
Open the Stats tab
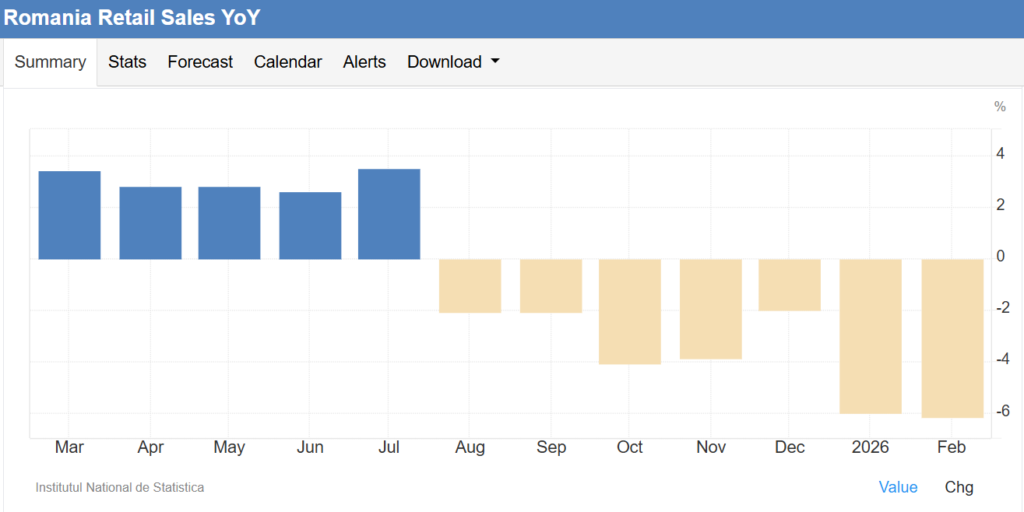(127, 62)
